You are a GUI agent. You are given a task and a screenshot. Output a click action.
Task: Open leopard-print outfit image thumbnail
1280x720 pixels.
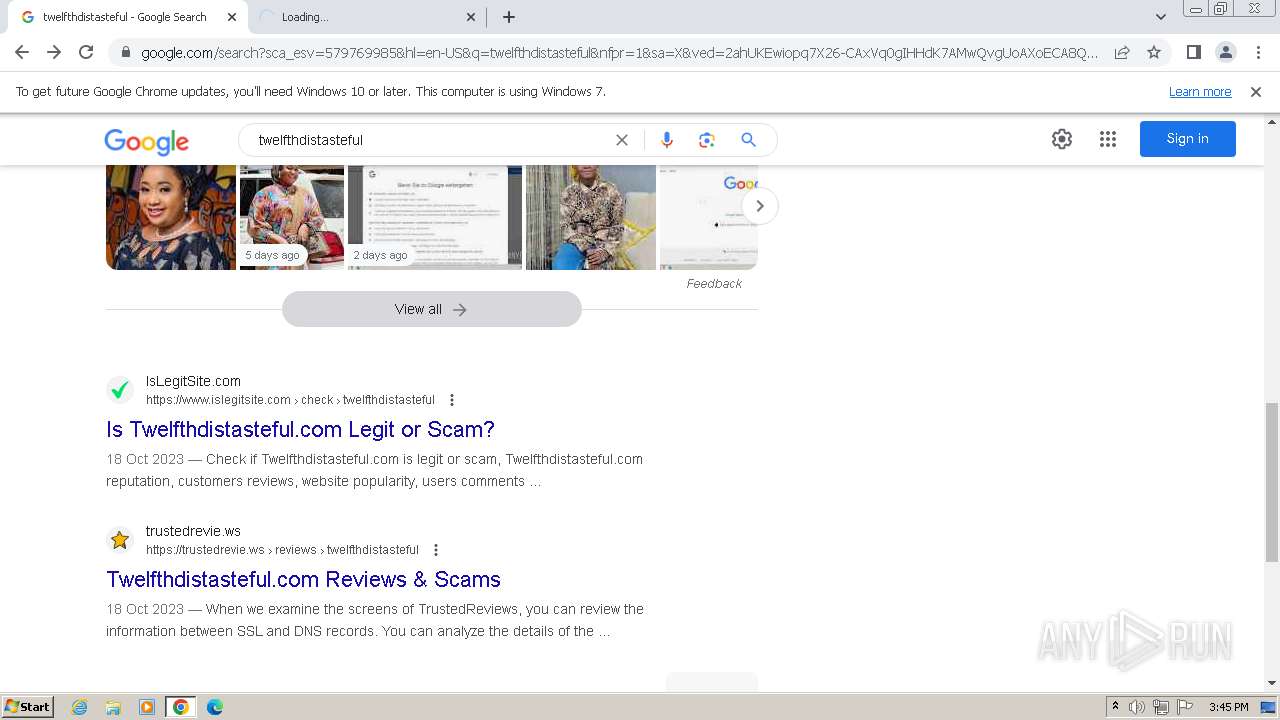(x=591, y=217)
